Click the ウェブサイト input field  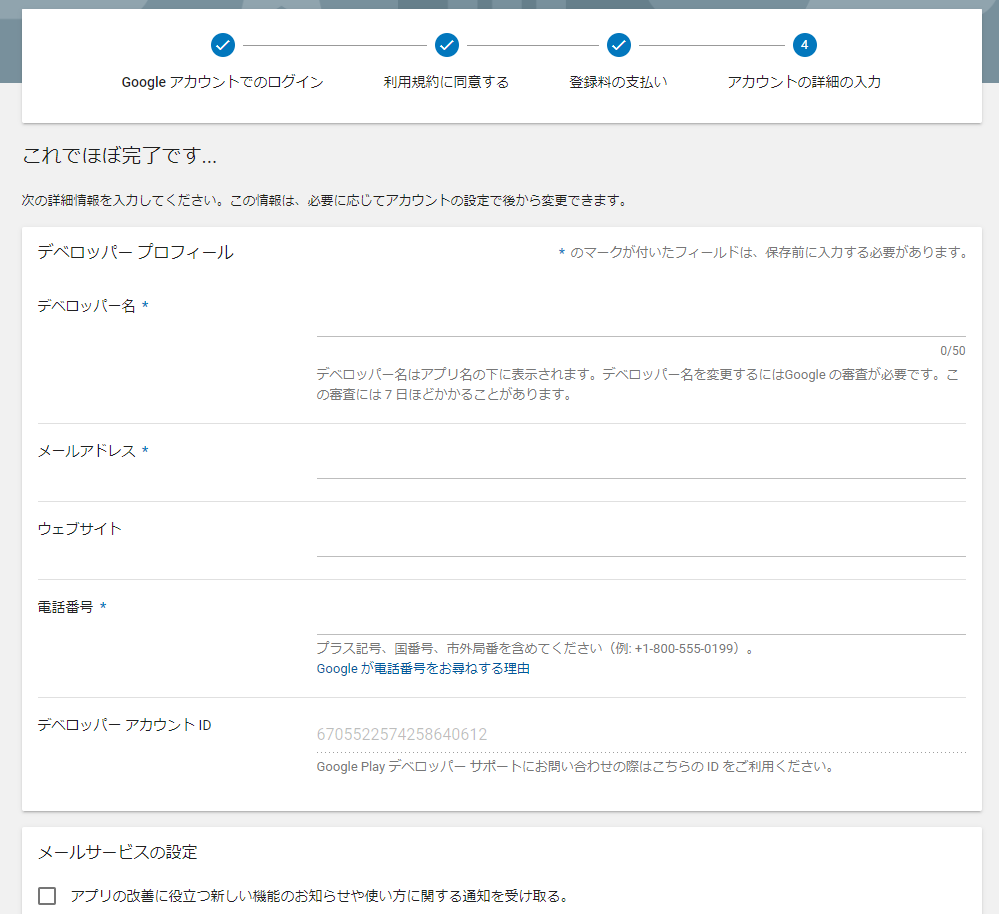(x=640, y=543)
